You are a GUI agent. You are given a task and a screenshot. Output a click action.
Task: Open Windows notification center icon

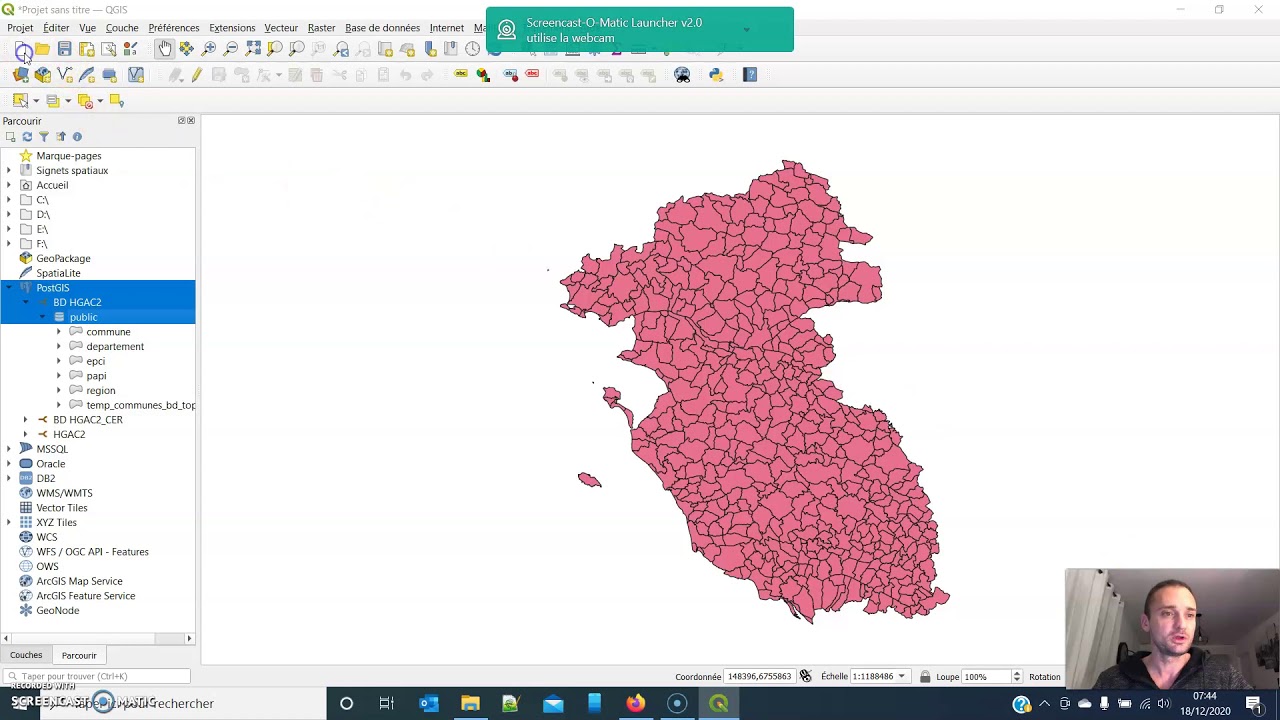[x=1254, y=703]
